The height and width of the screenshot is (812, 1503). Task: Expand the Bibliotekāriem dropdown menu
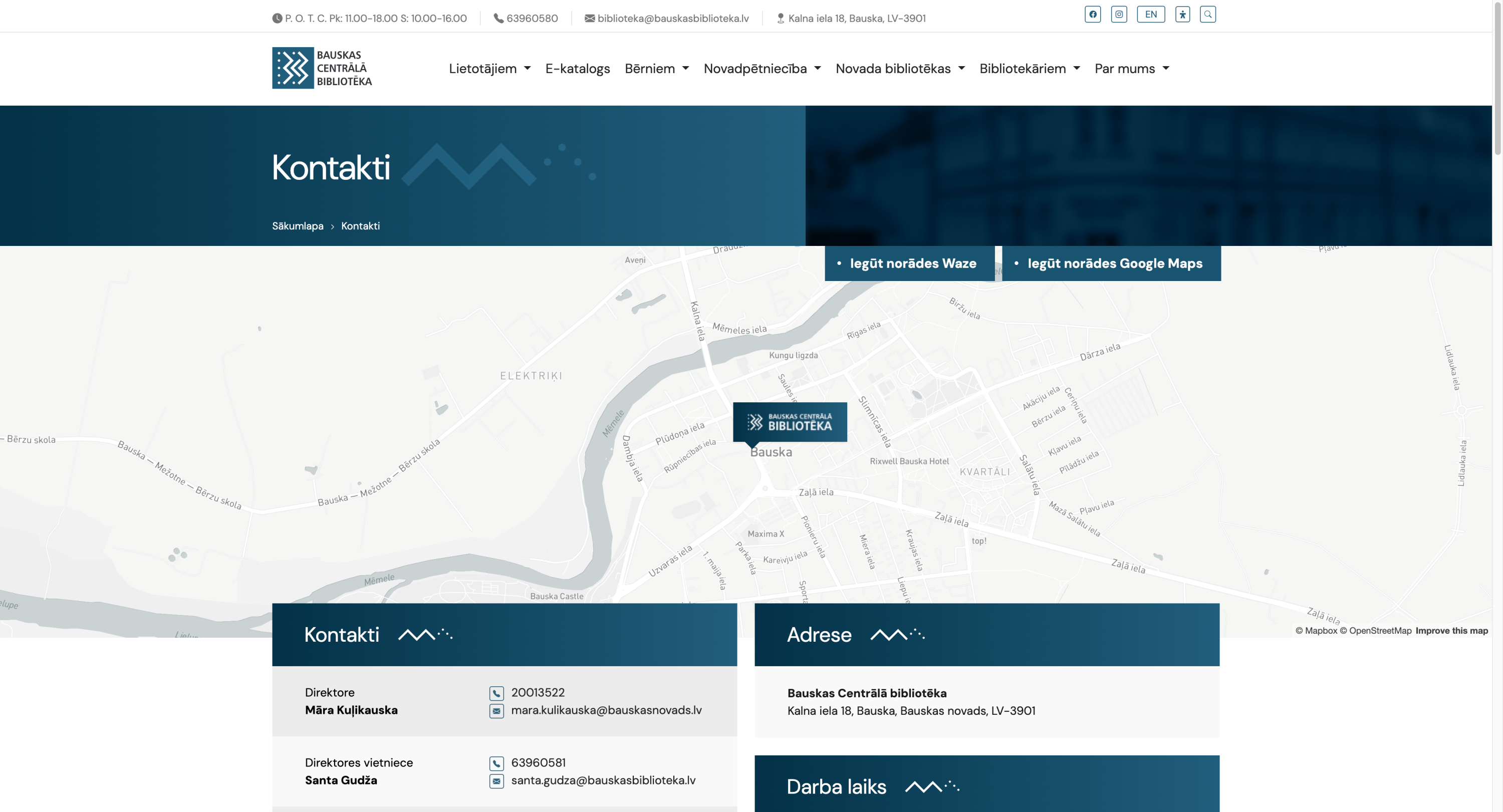1029,69
